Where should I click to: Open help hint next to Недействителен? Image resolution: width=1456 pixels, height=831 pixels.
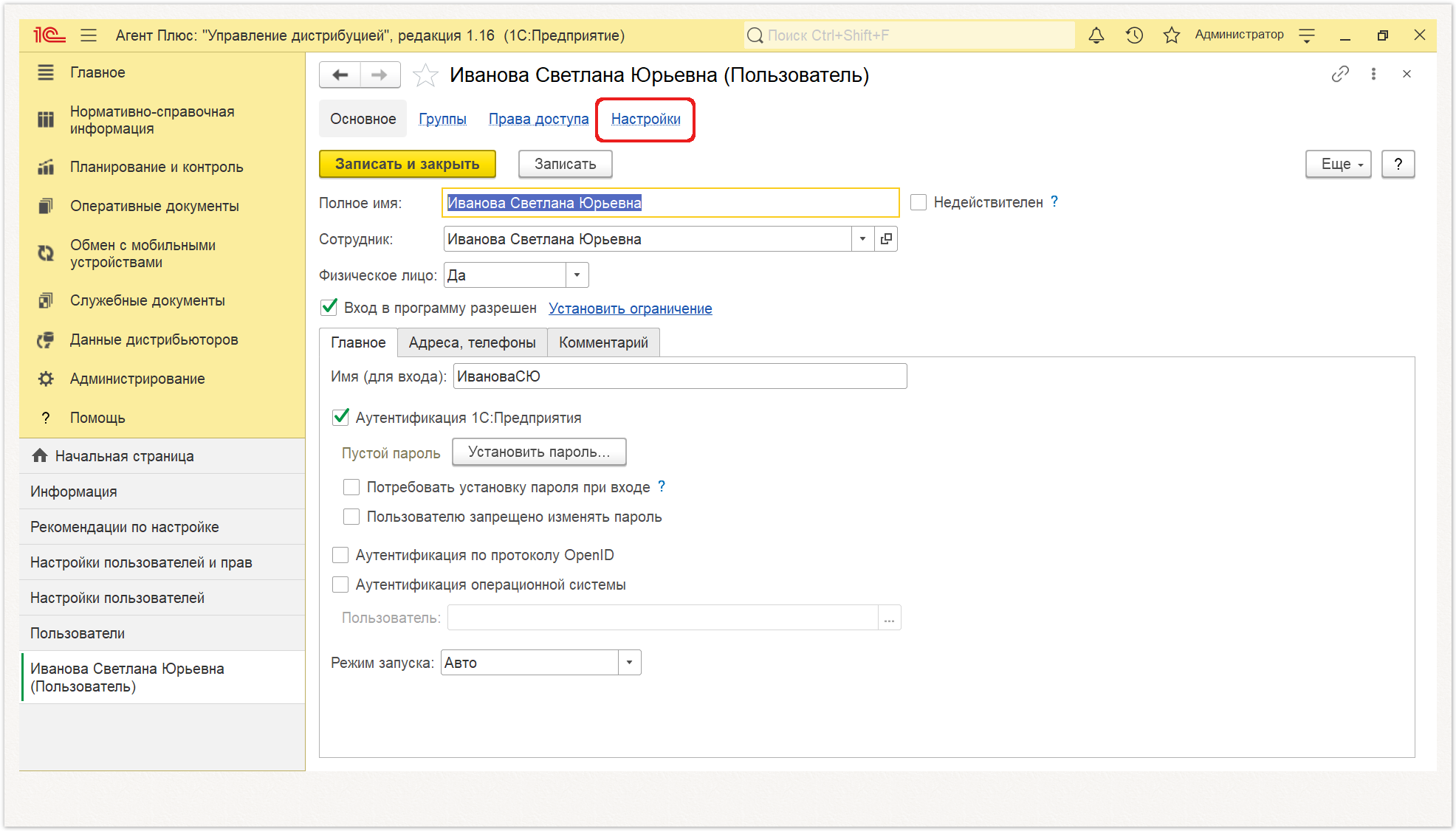[x=1054, y=201]
